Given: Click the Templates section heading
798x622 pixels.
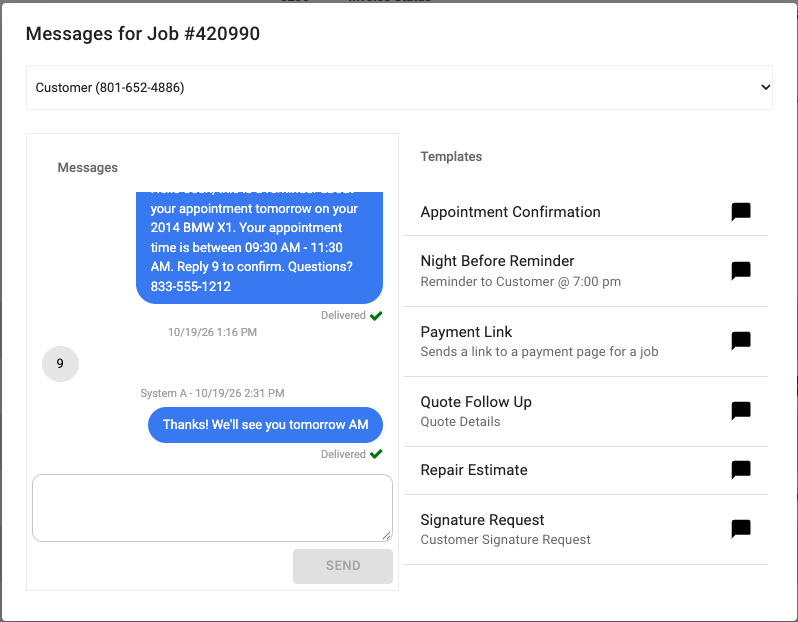Looking at the screenshot, I should tap(451, 156).
